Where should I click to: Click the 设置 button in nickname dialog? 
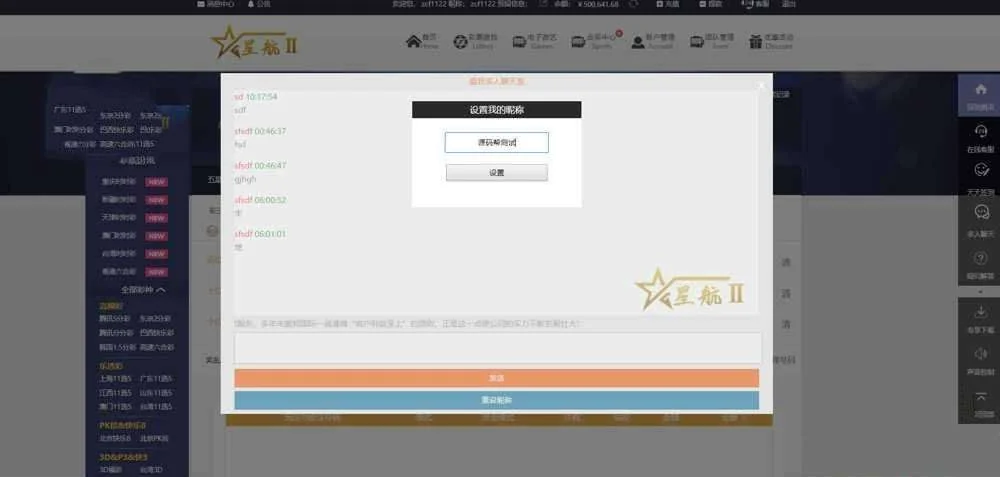(x=496, y=173)
